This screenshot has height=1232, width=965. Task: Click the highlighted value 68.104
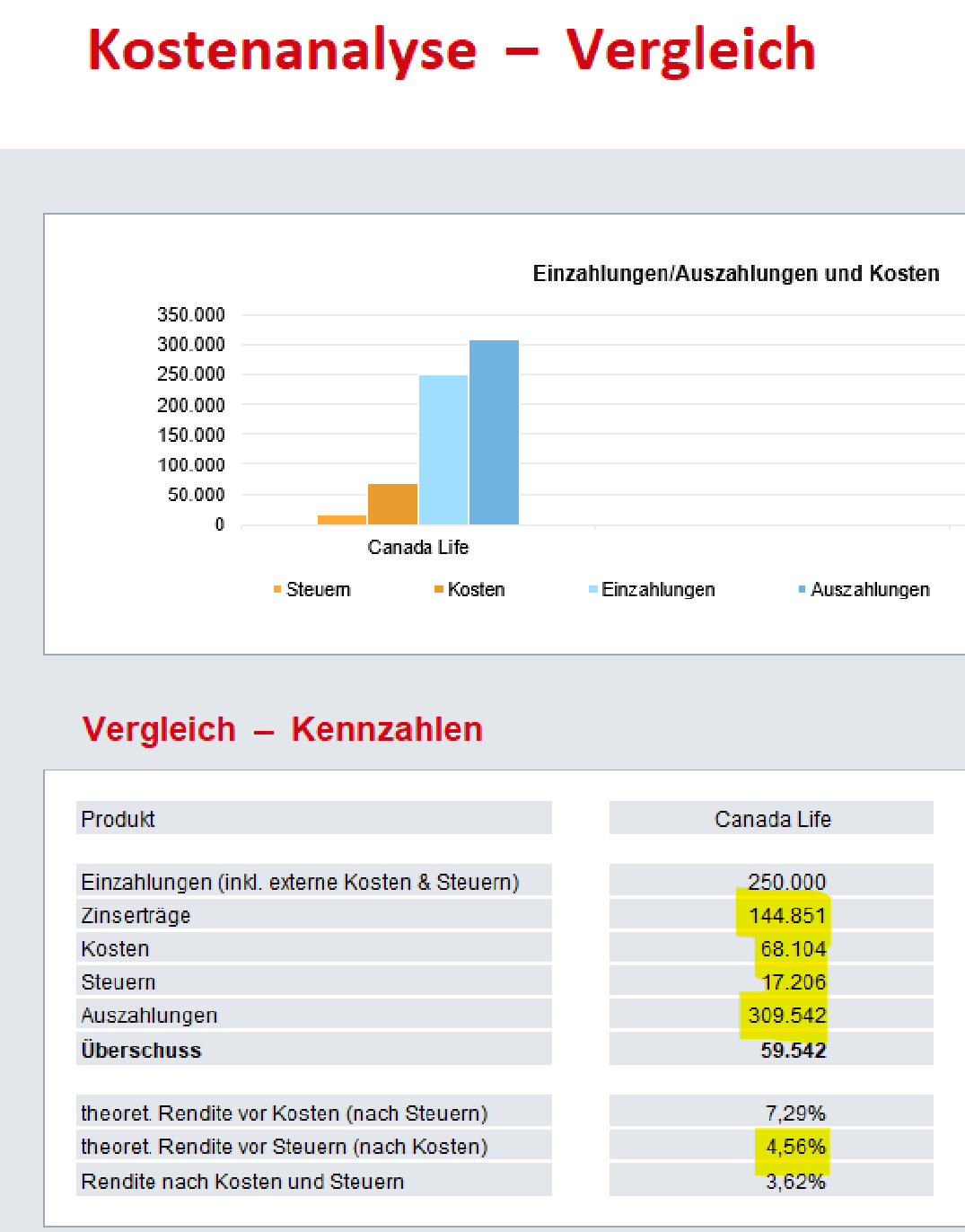click(x=793, y=948)
